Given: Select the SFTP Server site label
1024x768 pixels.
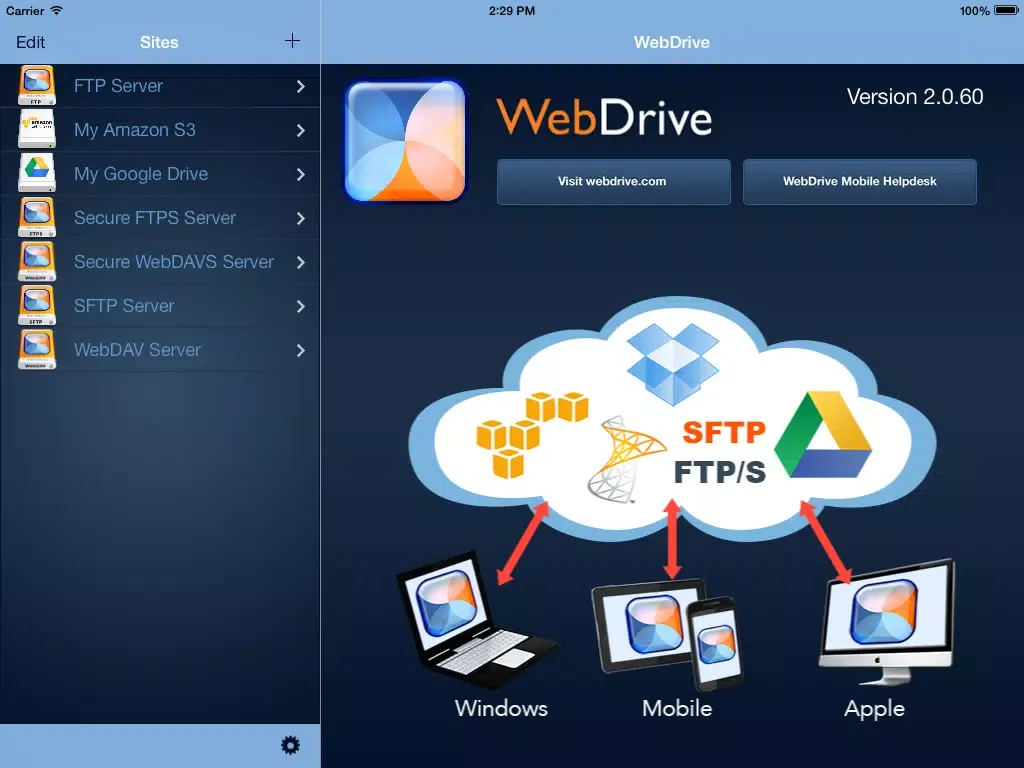Looking at the screenshot, I should pyautogui.click(x=124, y=306).
